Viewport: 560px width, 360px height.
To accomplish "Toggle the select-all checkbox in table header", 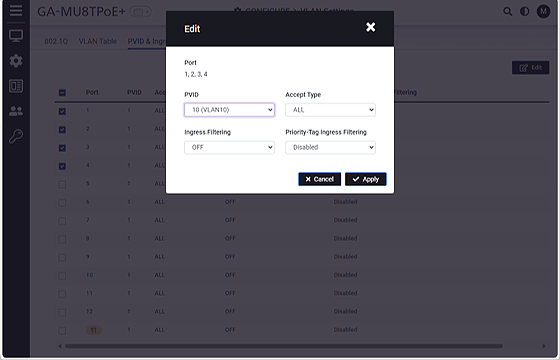I will coord(62,93).
